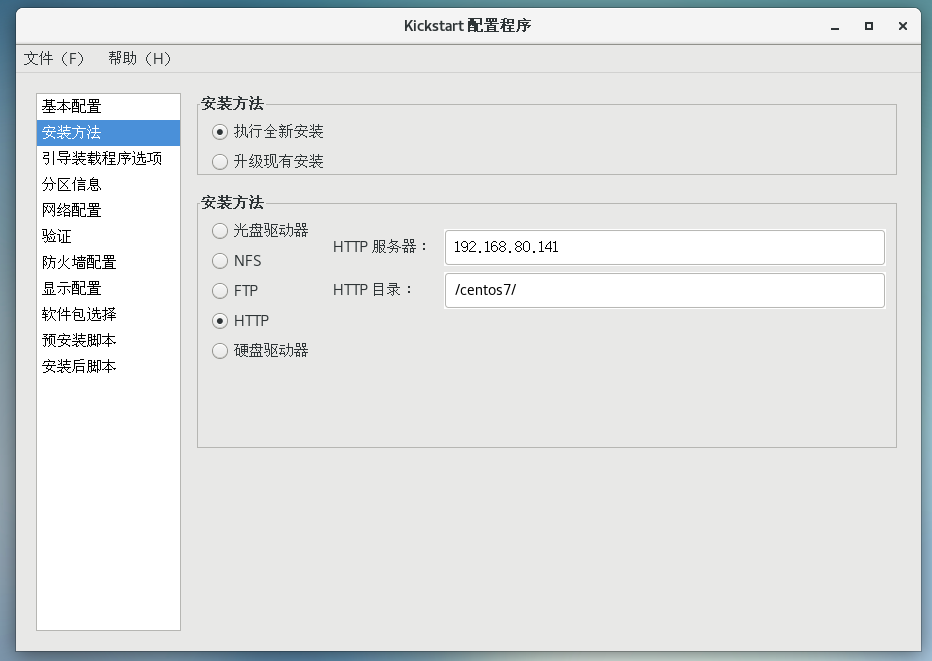Screen dimensions: 932x661
Task: Open 网络配置 section
Action: (108, 210)
